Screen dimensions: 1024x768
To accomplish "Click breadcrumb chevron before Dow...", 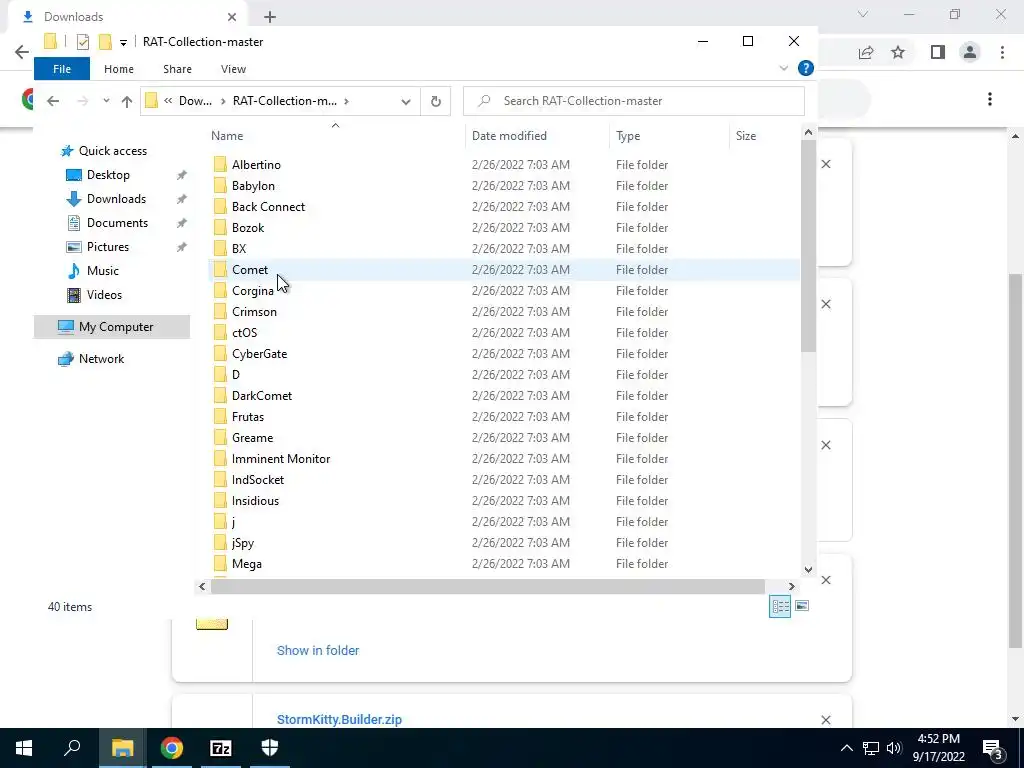I will 168,101.
